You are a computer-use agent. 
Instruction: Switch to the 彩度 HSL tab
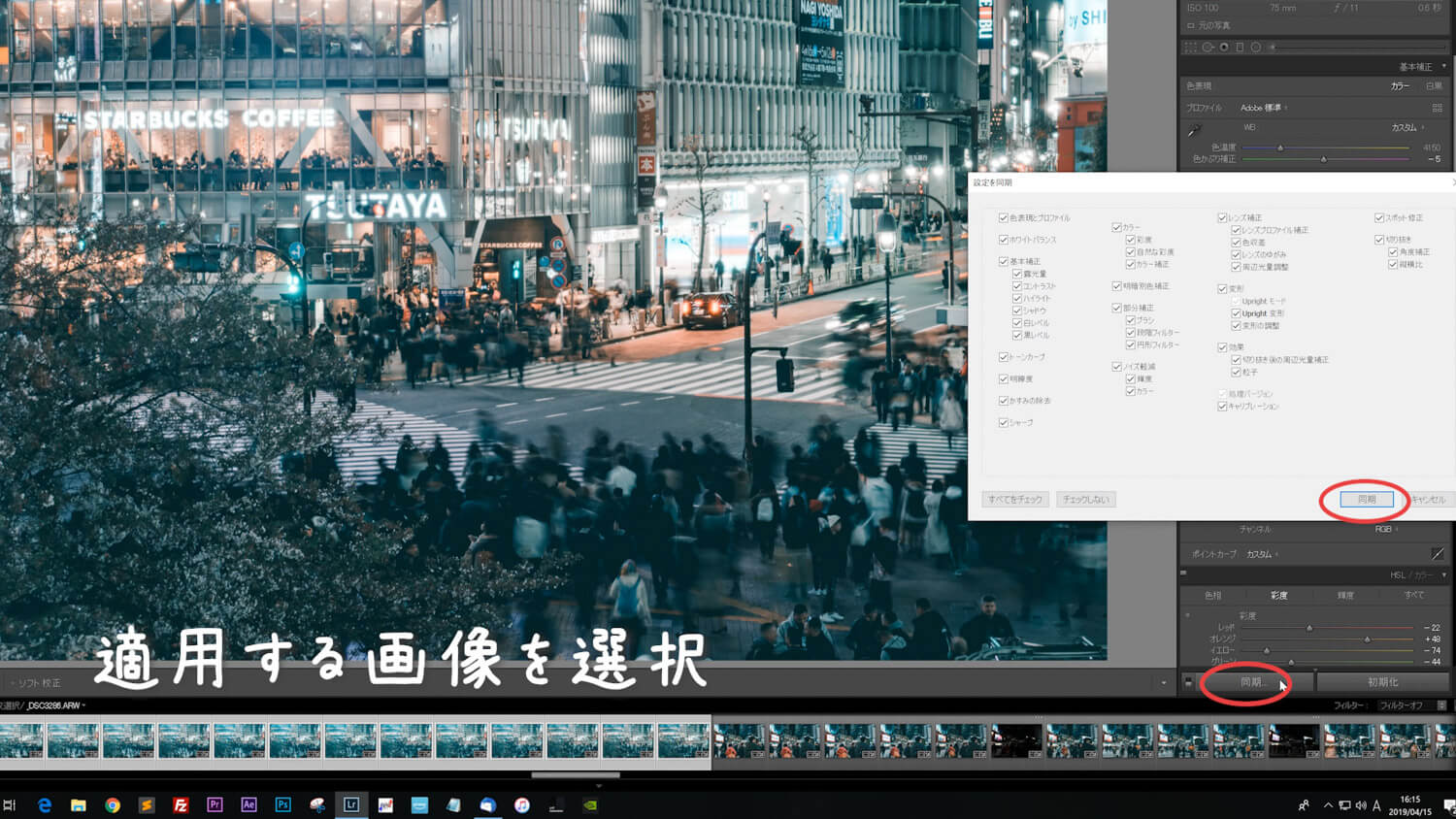click(x=1279, y=596)
